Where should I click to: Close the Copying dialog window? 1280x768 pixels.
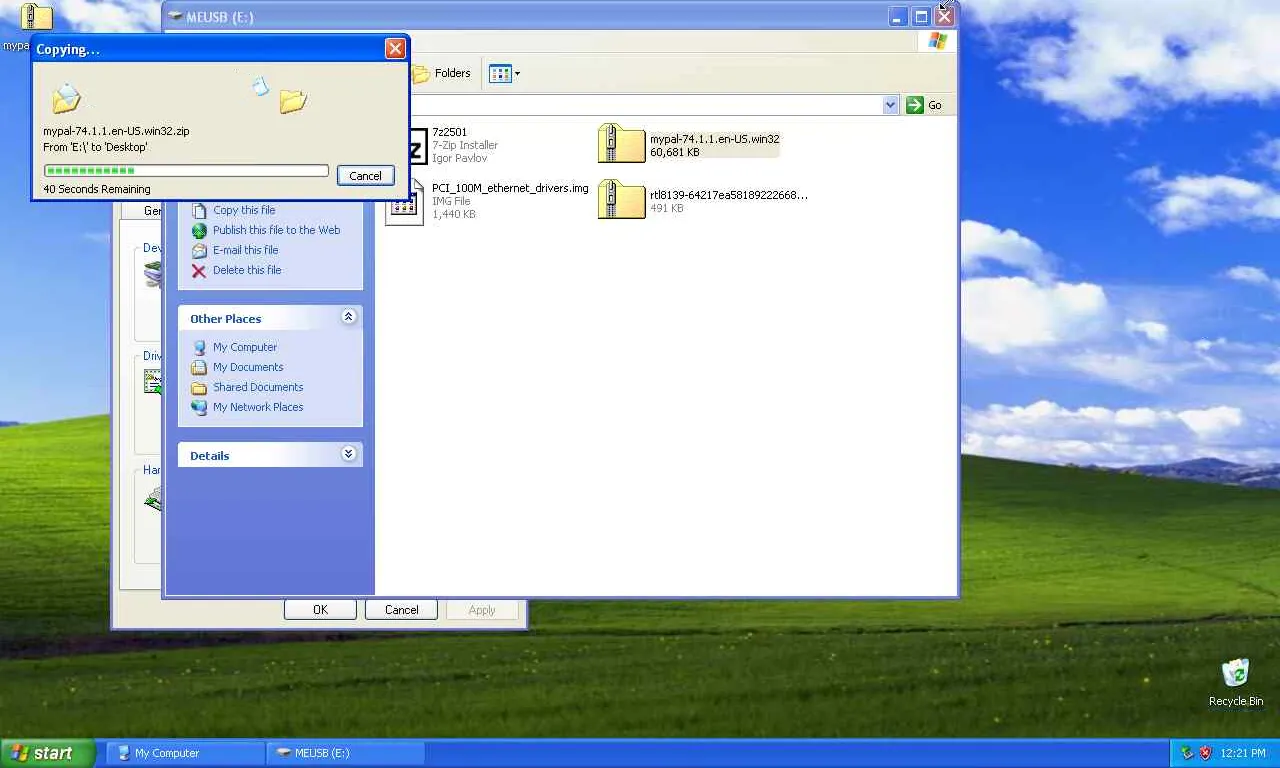pyautogui.click(x=396, y=48)
